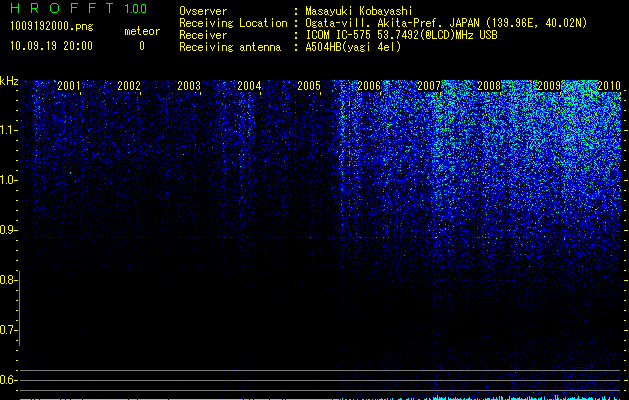
Task: Click the 2009 time marker
Action: pos(549,86)
